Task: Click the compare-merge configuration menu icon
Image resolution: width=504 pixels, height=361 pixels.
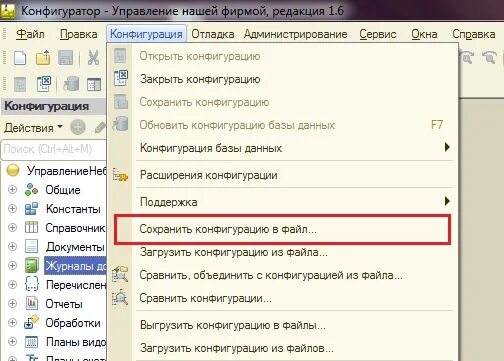Action: pos(120,274)
